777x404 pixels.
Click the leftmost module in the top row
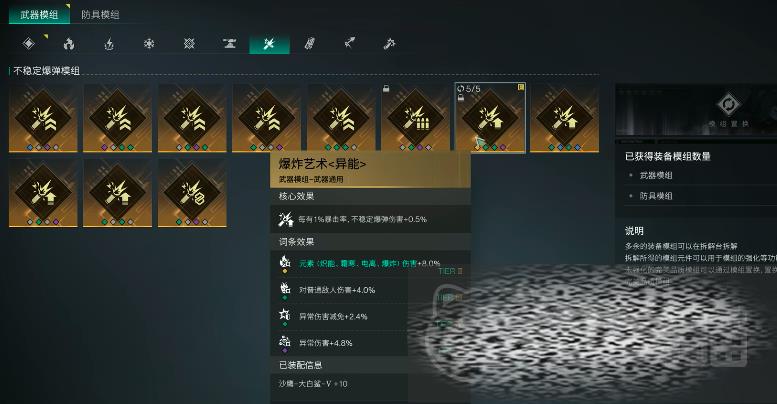click(43, 117)
